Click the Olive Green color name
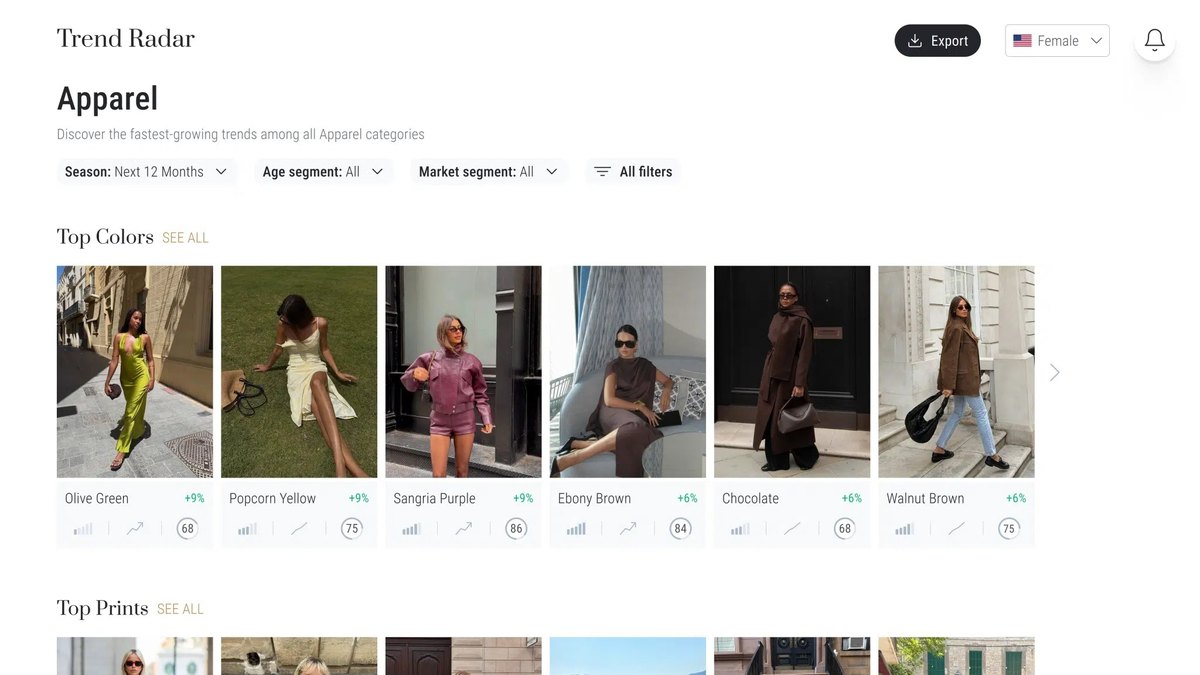Image resolution: width=1200 pixels, height=675 pixels. [x=97, y=498]
